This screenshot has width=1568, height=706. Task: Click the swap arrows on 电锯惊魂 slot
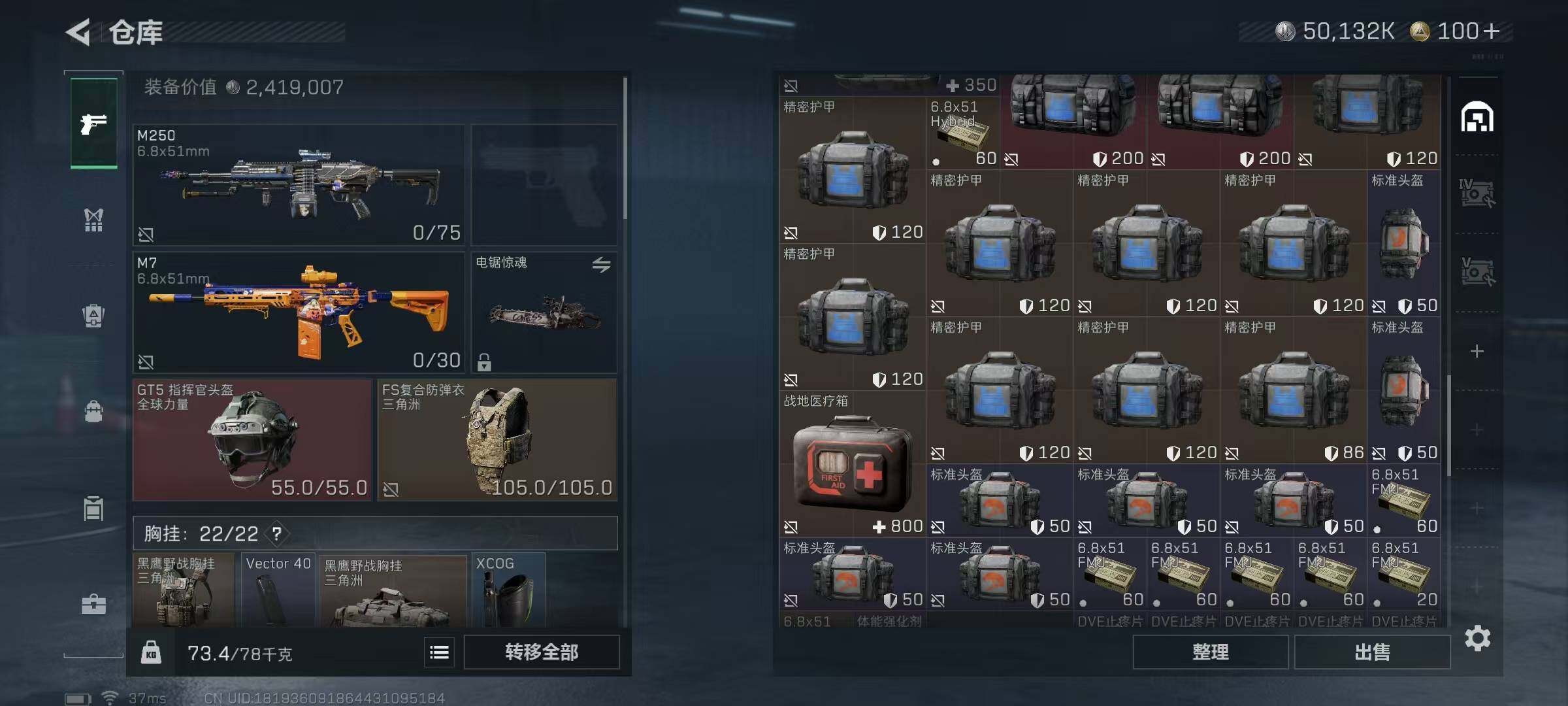pyautogui.click(x=601, y=264)
